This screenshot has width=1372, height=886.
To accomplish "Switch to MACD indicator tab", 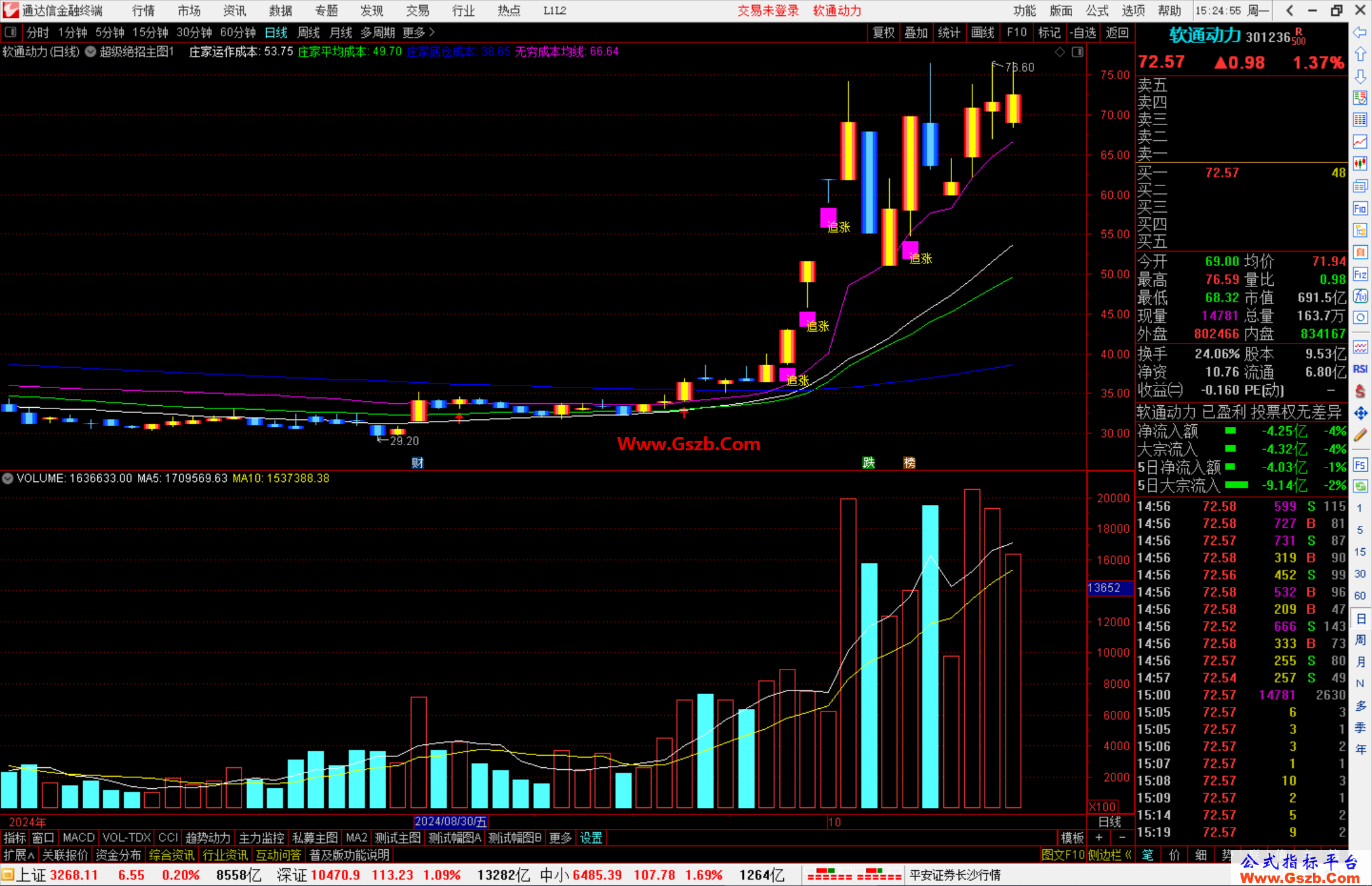I will 79,838.
